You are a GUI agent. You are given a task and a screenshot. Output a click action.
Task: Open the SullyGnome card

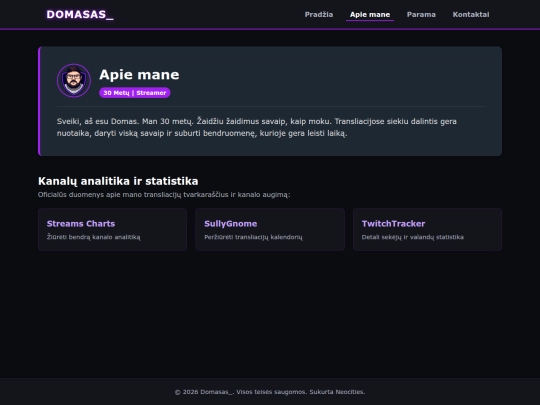coord(270,229)
